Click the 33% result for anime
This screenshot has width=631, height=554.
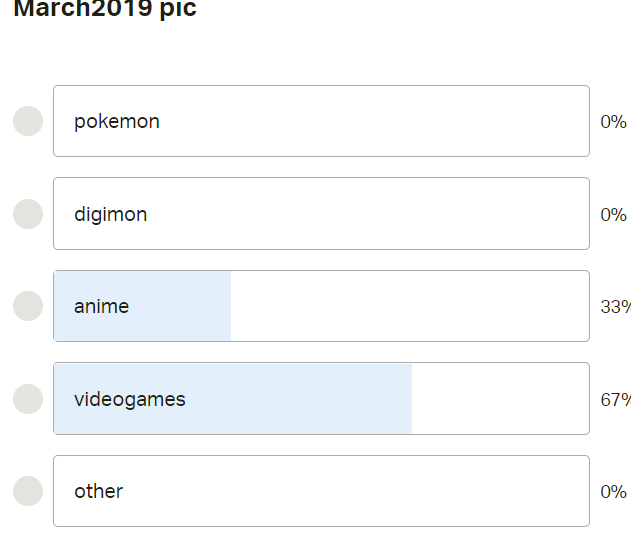614,307
